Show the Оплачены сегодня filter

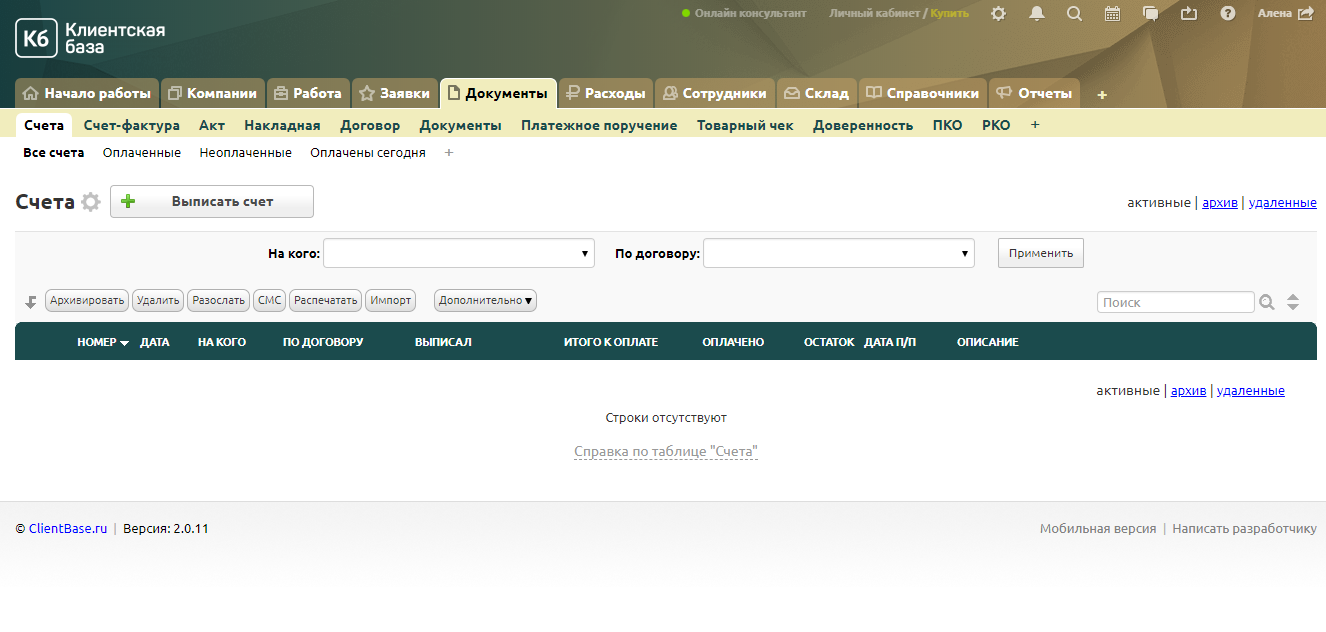tap(368, 153)
